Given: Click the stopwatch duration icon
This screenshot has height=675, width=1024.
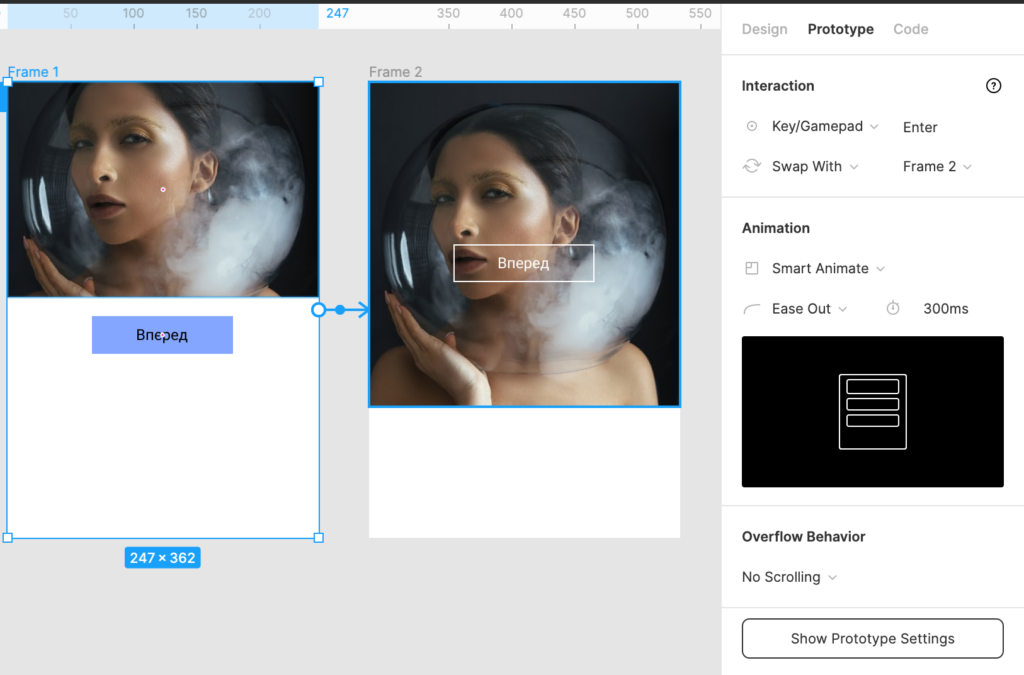Looking at the screenshot, I should [x=893, y=309].
